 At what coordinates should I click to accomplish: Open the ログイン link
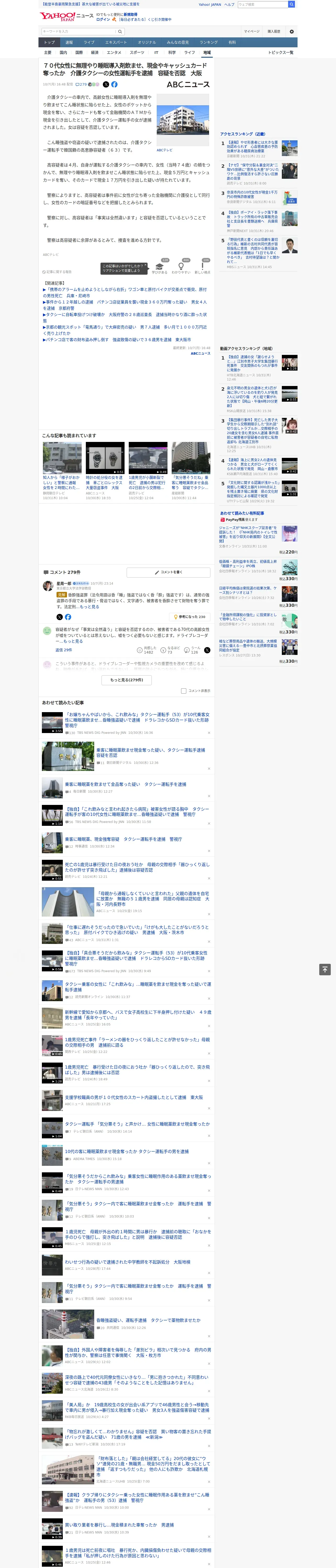point(103,20)
